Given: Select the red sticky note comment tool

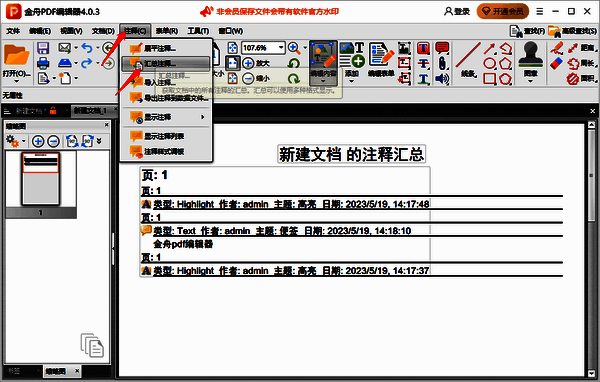Looking at the screenshot, I should click(x=442, y=48).
